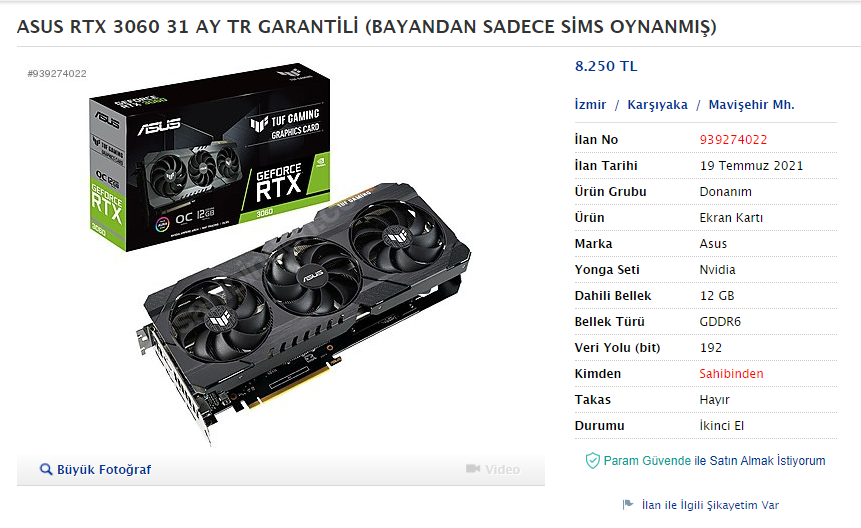Click the 8.250 TL price
Viewport: 861px width, 528px height.
(x=606, y=66)
